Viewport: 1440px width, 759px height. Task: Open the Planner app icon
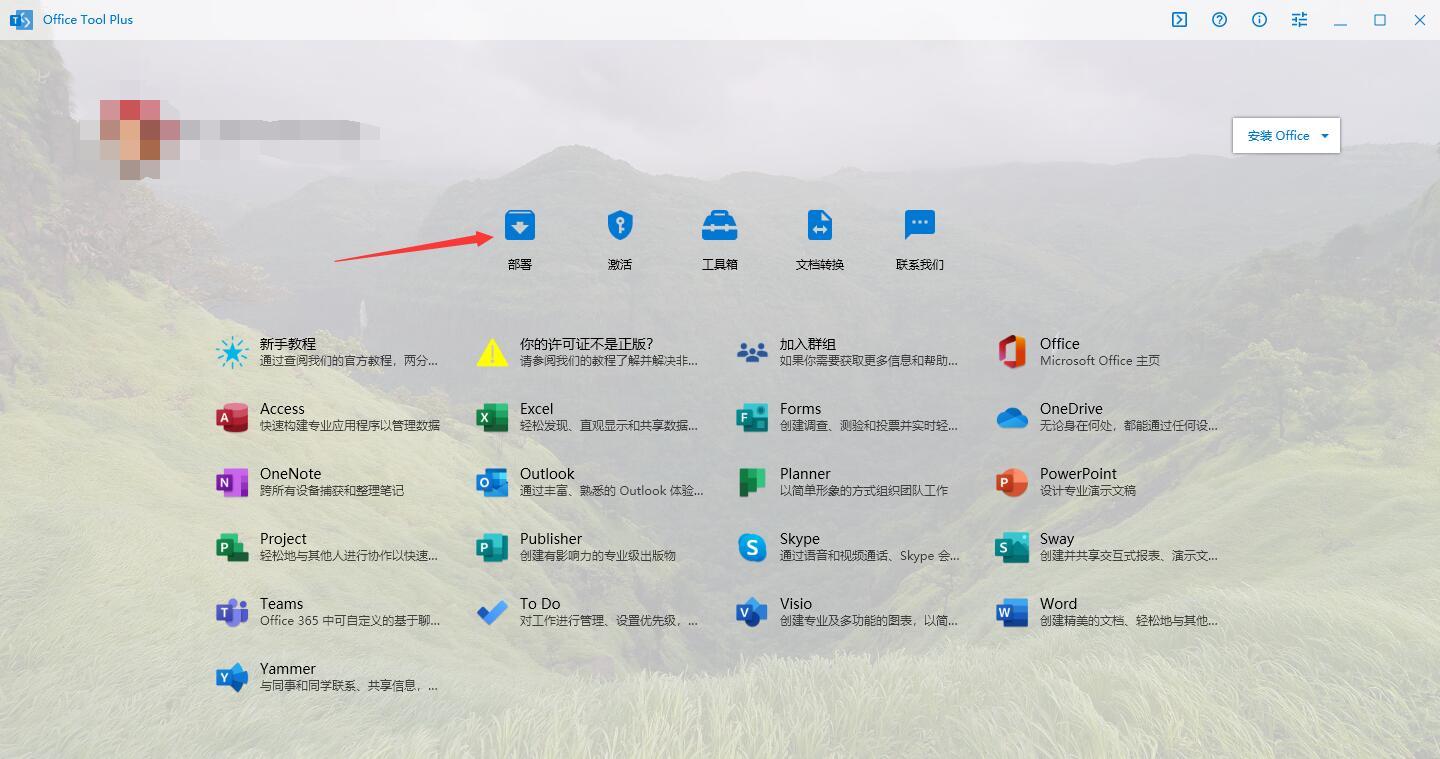coord(752,482)
